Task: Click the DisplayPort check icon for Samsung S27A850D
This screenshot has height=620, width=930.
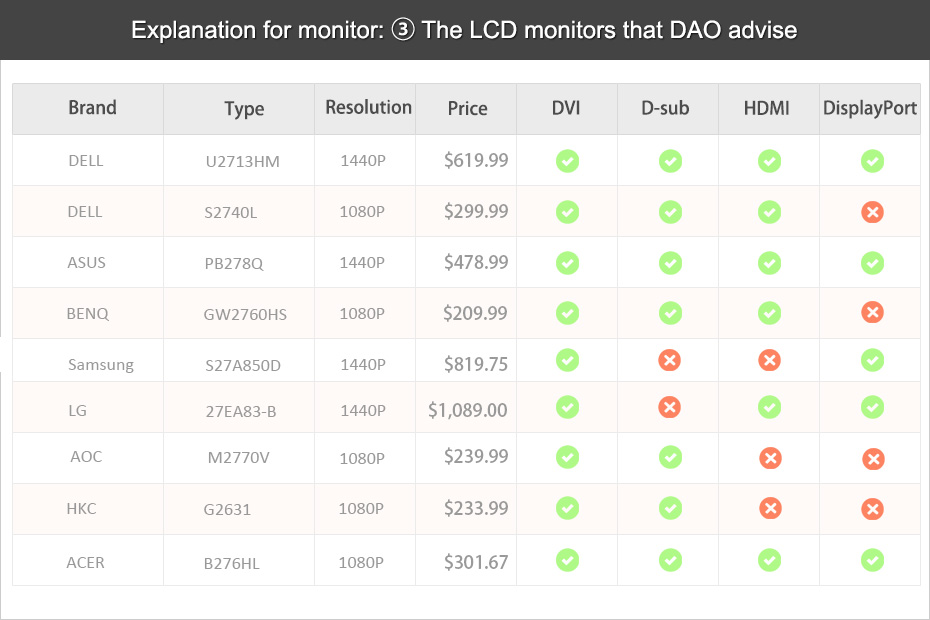Action: (872, 360)
